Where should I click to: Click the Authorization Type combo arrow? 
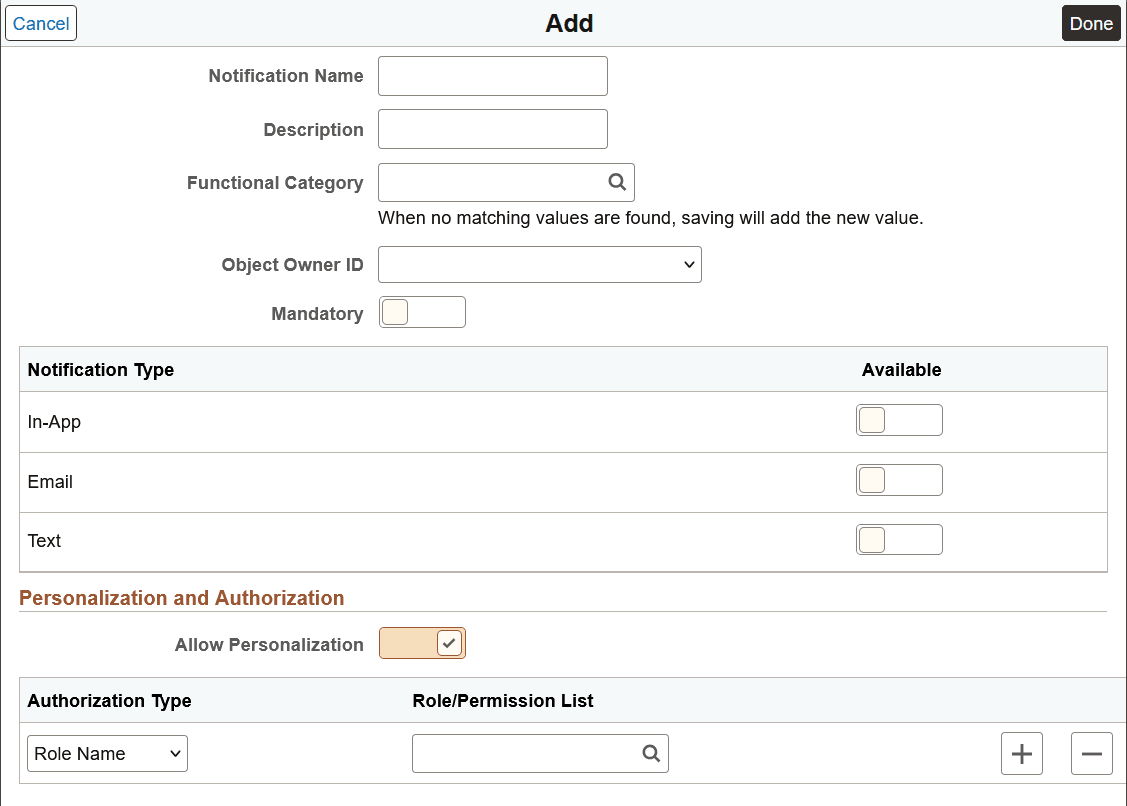[x=174, y=753]
